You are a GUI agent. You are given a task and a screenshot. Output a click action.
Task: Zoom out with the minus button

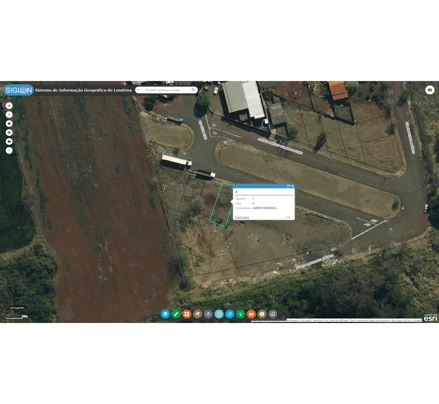tap(9, 115)
